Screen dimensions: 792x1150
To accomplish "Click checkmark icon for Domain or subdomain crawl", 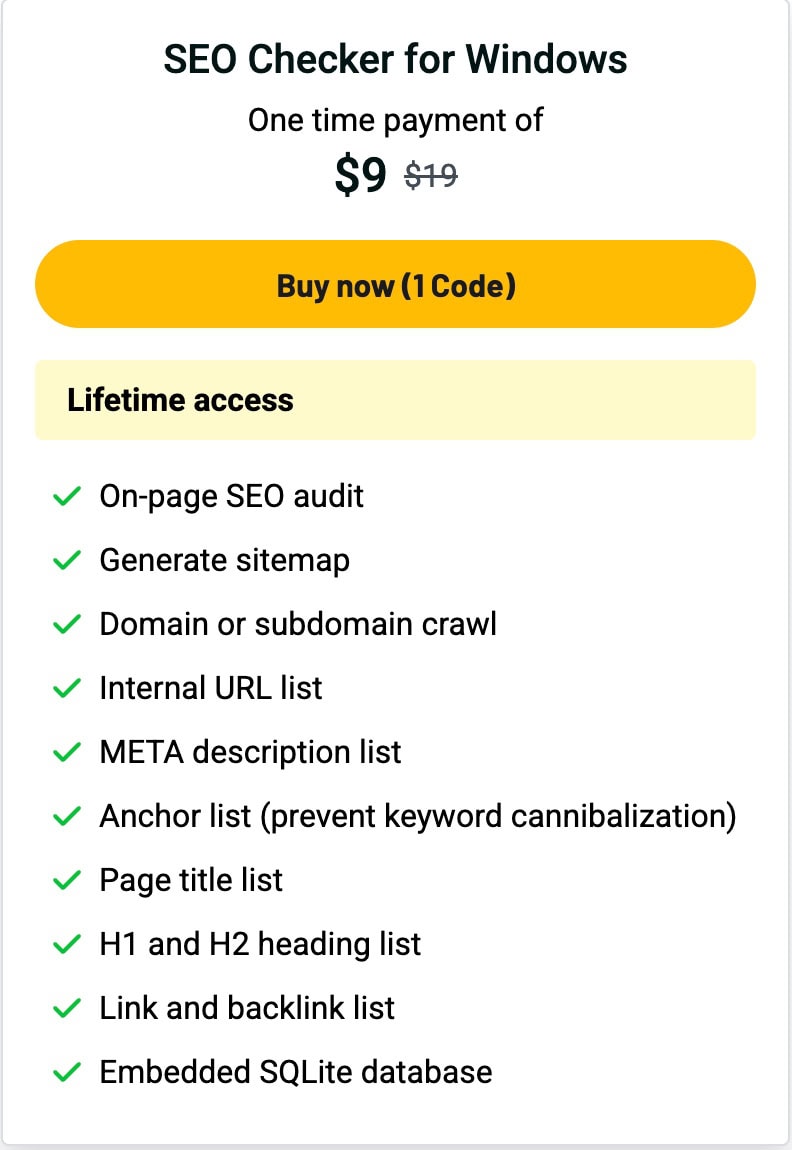I will click(x=66, y=624).
